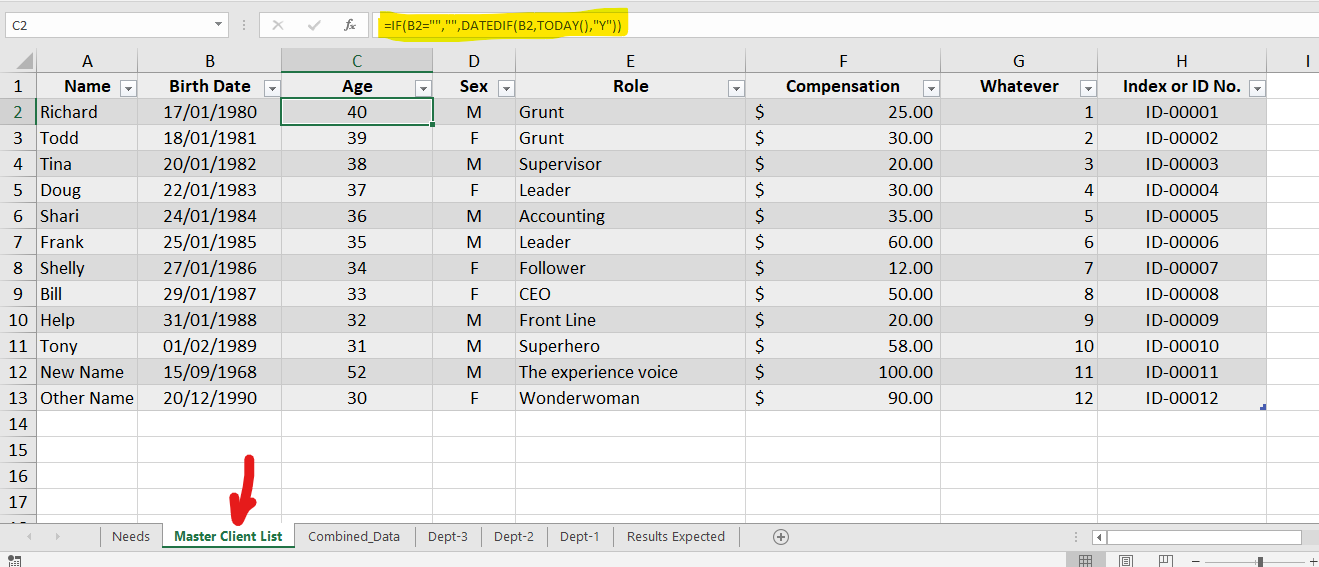This screenshot has width=1319, height=567.
Task: Switch to Page Break Preview icon
Action: pyautogui.click(x=1167, y=561)
